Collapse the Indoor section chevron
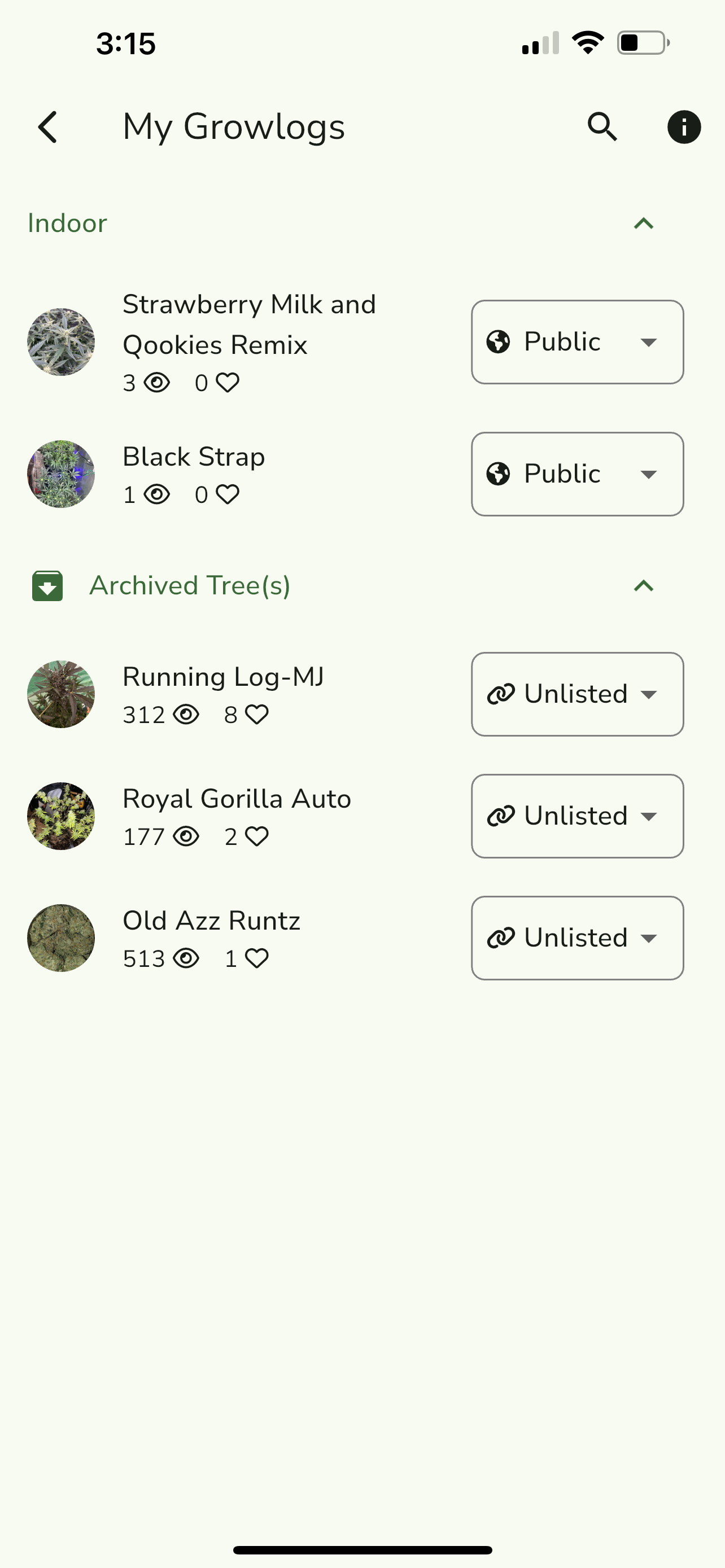This screenshot has height=1568, width=725. 644,224
